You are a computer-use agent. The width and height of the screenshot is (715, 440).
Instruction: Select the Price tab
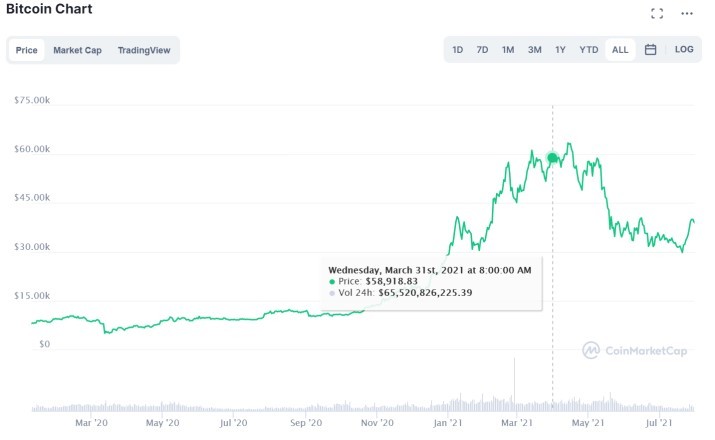click(27, 50)
